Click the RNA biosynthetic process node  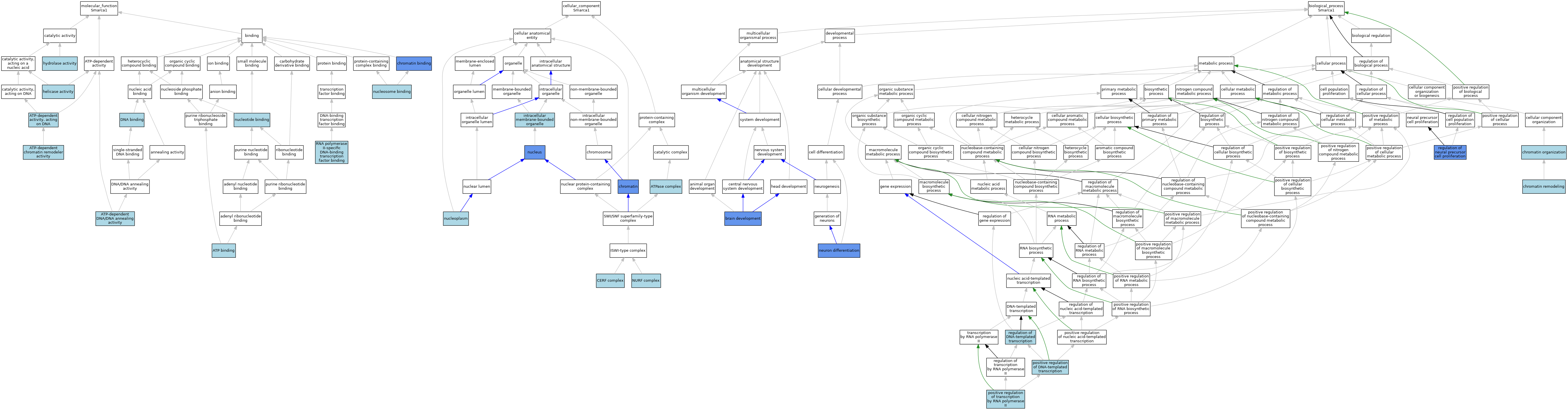pyautogui.click(x=1036, y=251)
